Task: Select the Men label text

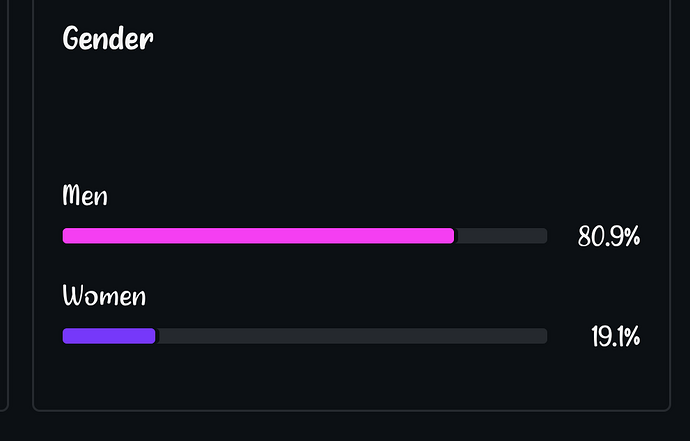Action: pyautogui.click(x=85, y=195)
